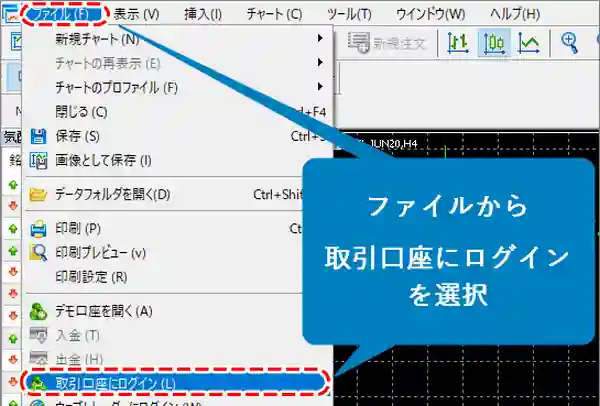Select 保存 (S) menu entry
Viewport: 600px width, 406px height.
pyautogui.click(x=178, y=136)
